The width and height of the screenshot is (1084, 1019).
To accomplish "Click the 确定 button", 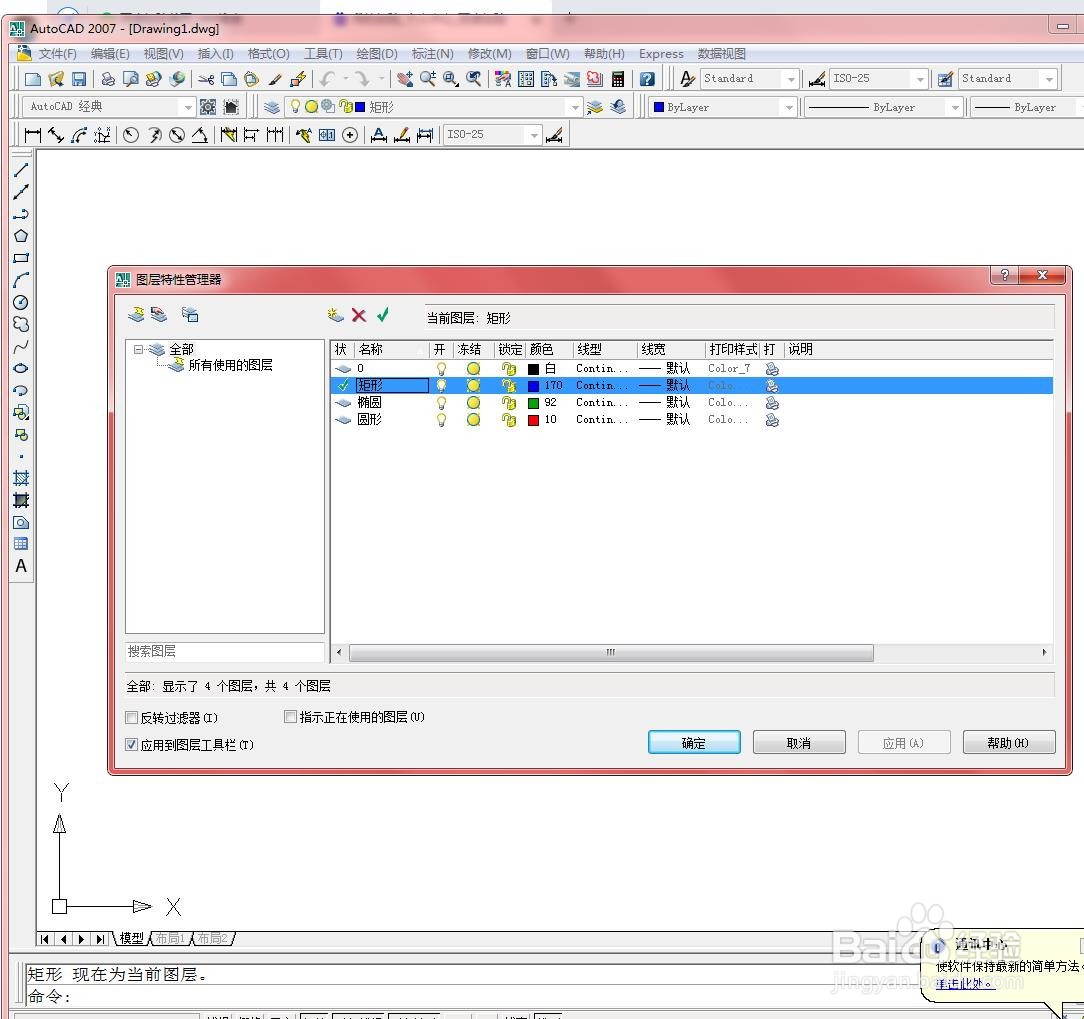I will (694, 742).
